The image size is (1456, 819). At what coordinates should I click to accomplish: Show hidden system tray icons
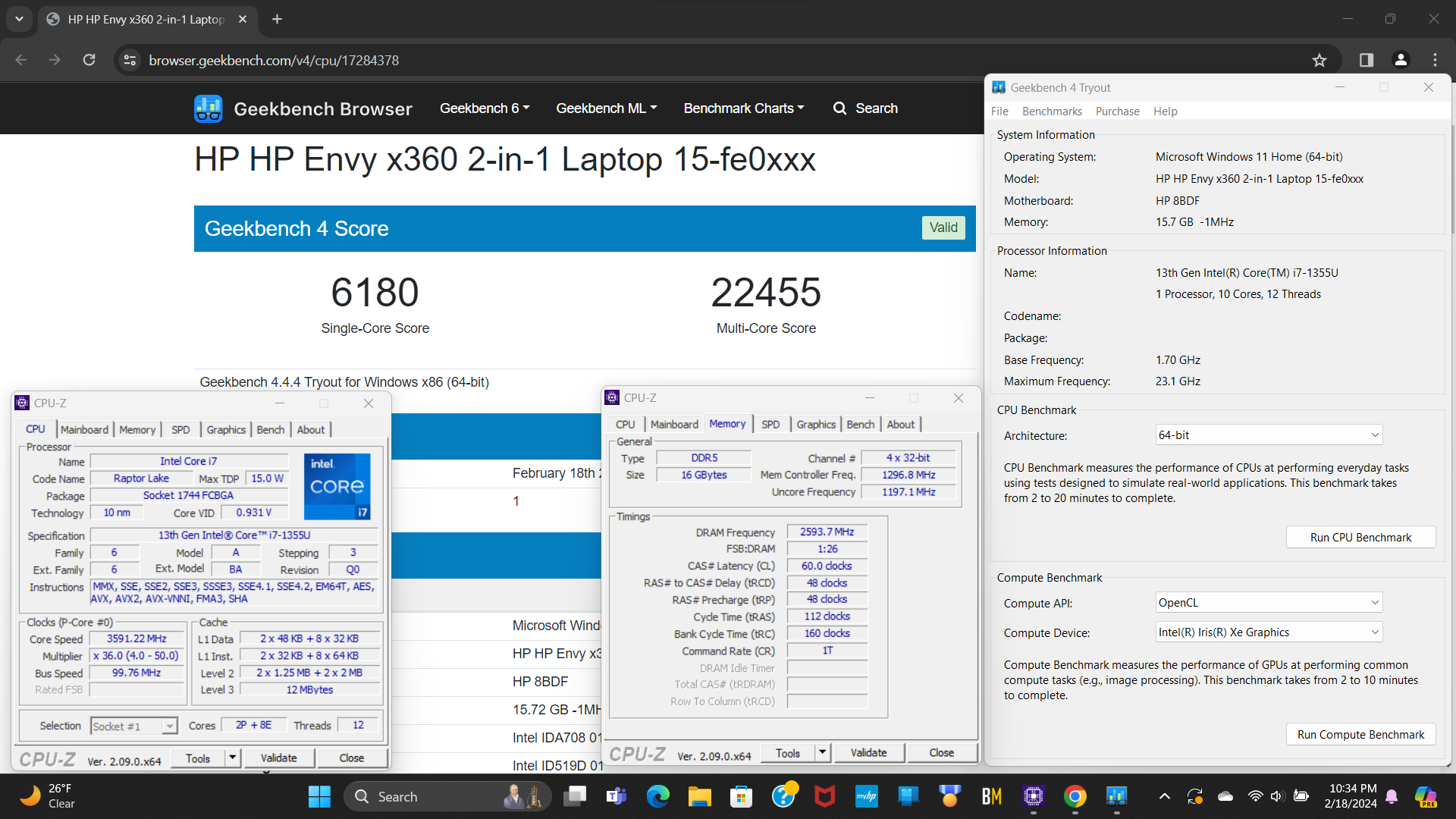click(1165, 796)
